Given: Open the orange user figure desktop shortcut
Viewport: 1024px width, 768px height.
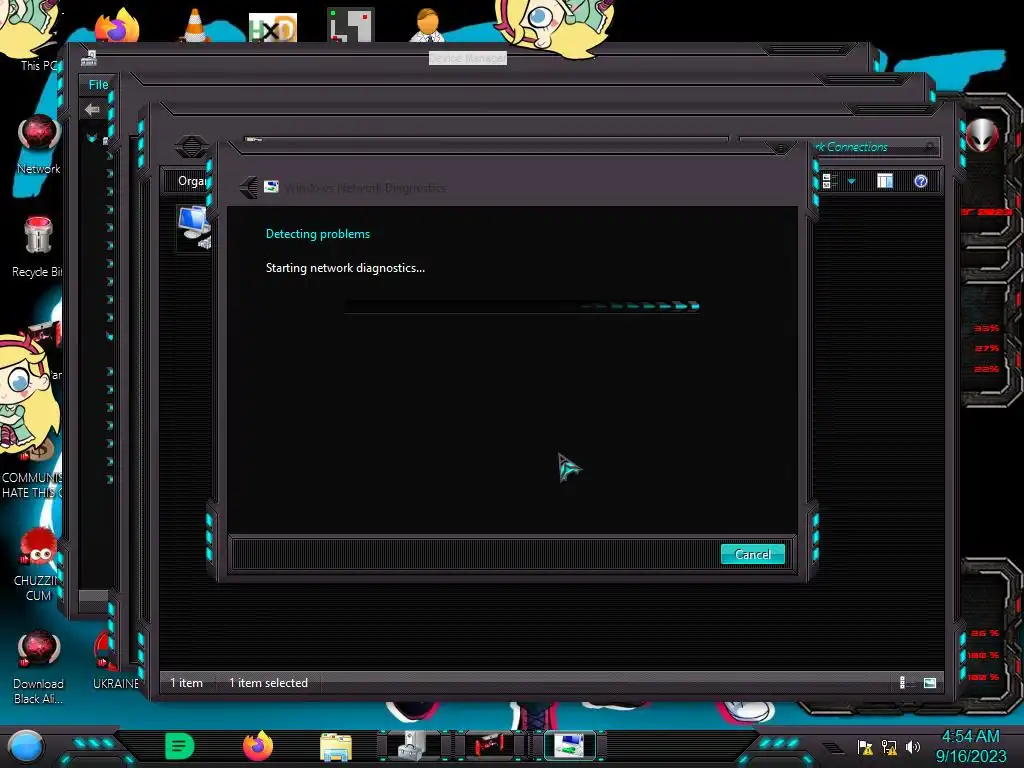Looking at the screenshot, I should pos(427,25).
